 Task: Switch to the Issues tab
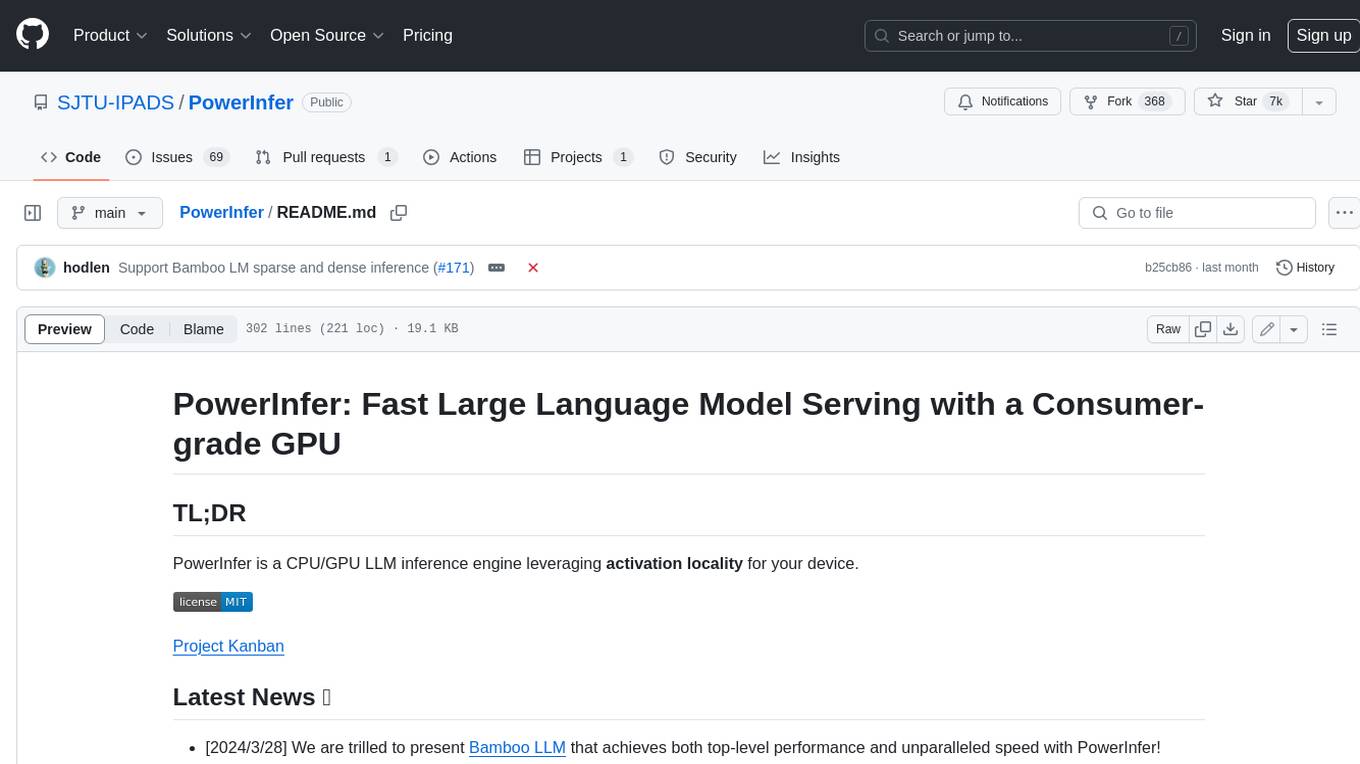177,157
